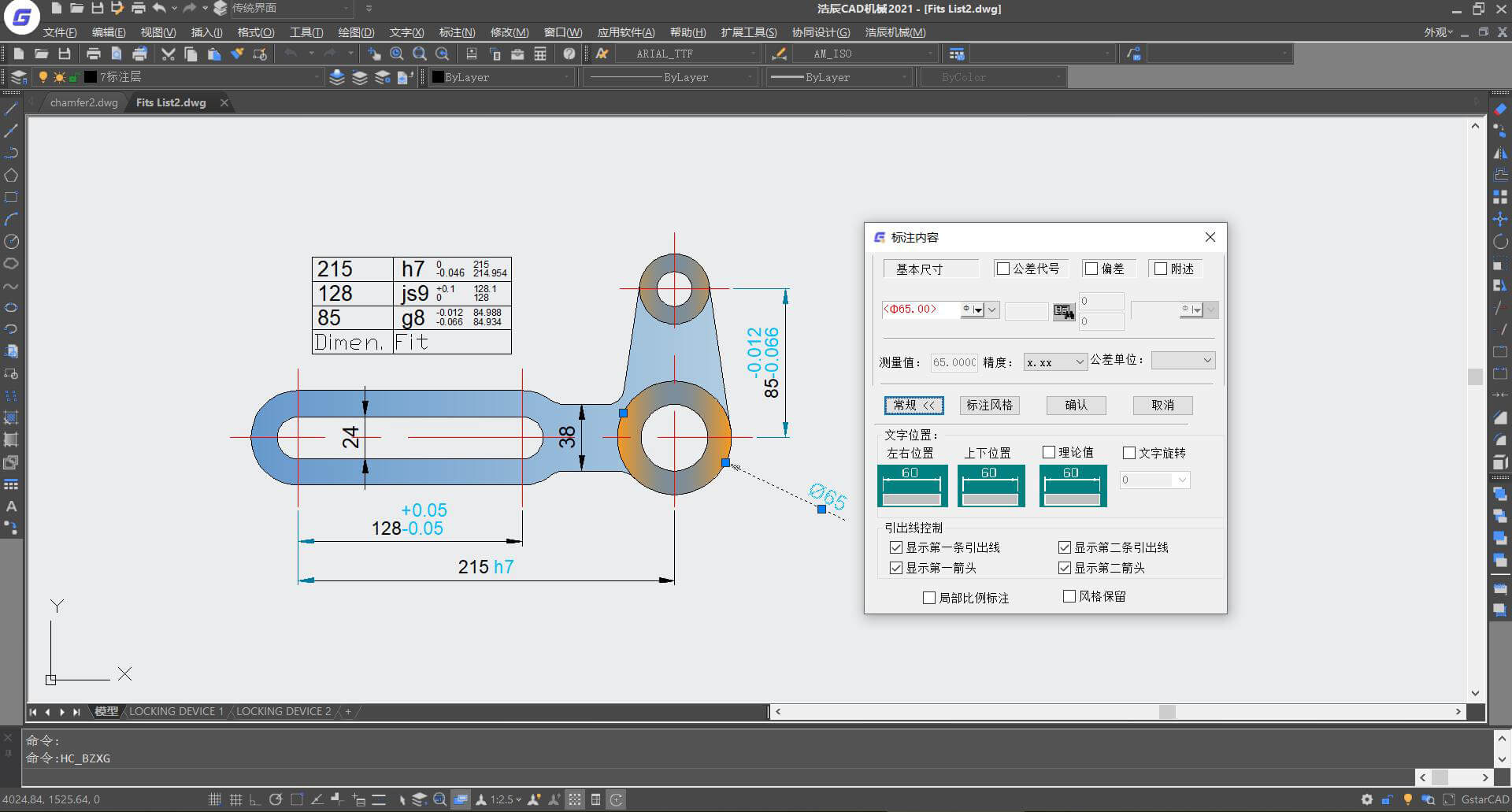Click the Match Properties brush icon
Image resolution: width=1512 pixels, height=812 pixels.
pyautogui.click(x=237, y=54)
